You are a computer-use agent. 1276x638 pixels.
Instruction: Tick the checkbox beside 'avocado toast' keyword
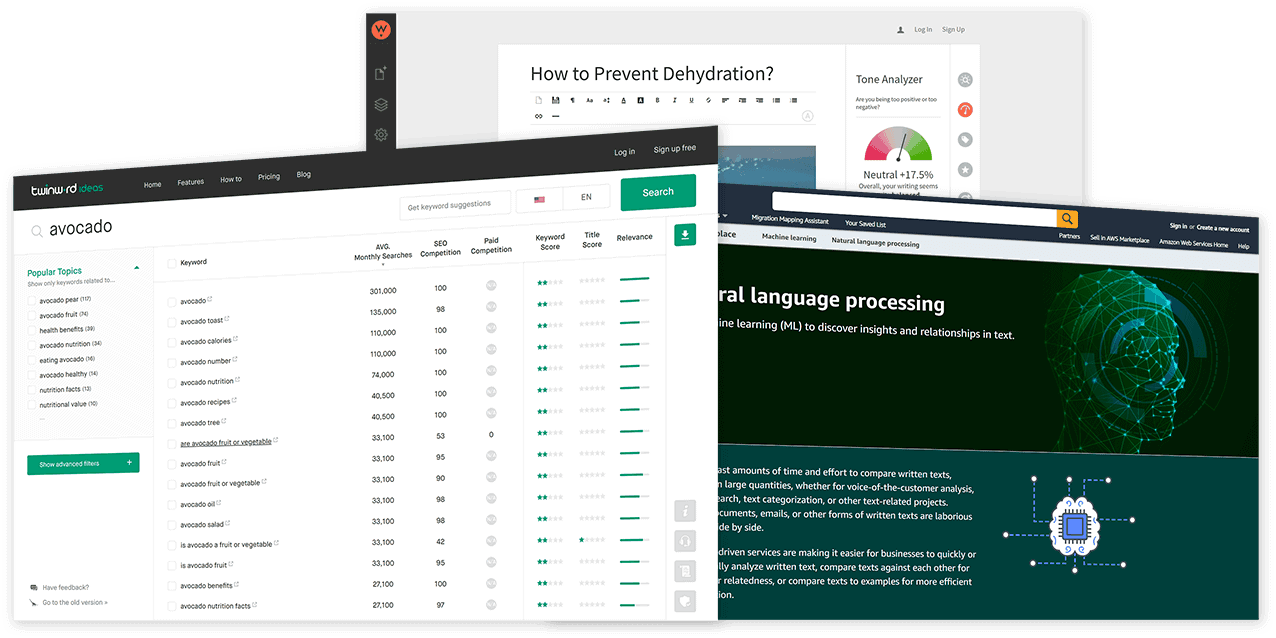[172, 322]
